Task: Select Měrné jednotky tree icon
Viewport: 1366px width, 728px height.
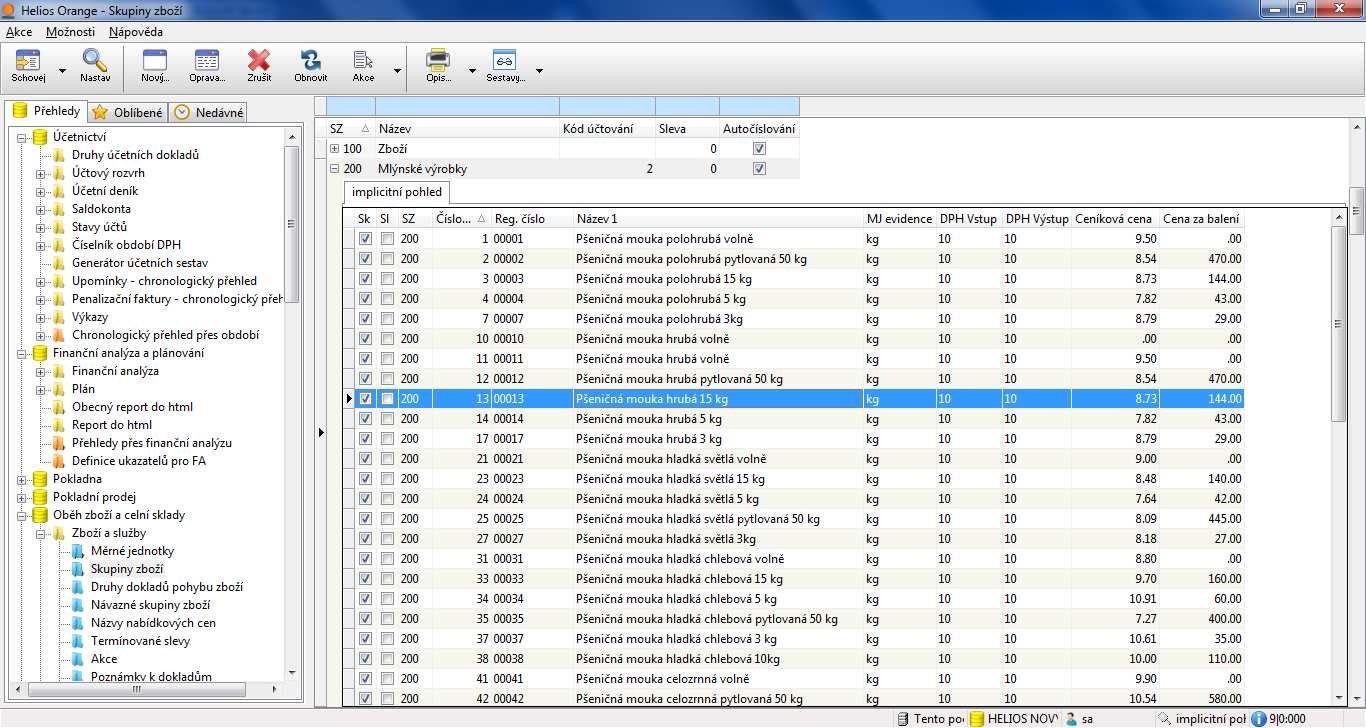Action: click(79, 551)
